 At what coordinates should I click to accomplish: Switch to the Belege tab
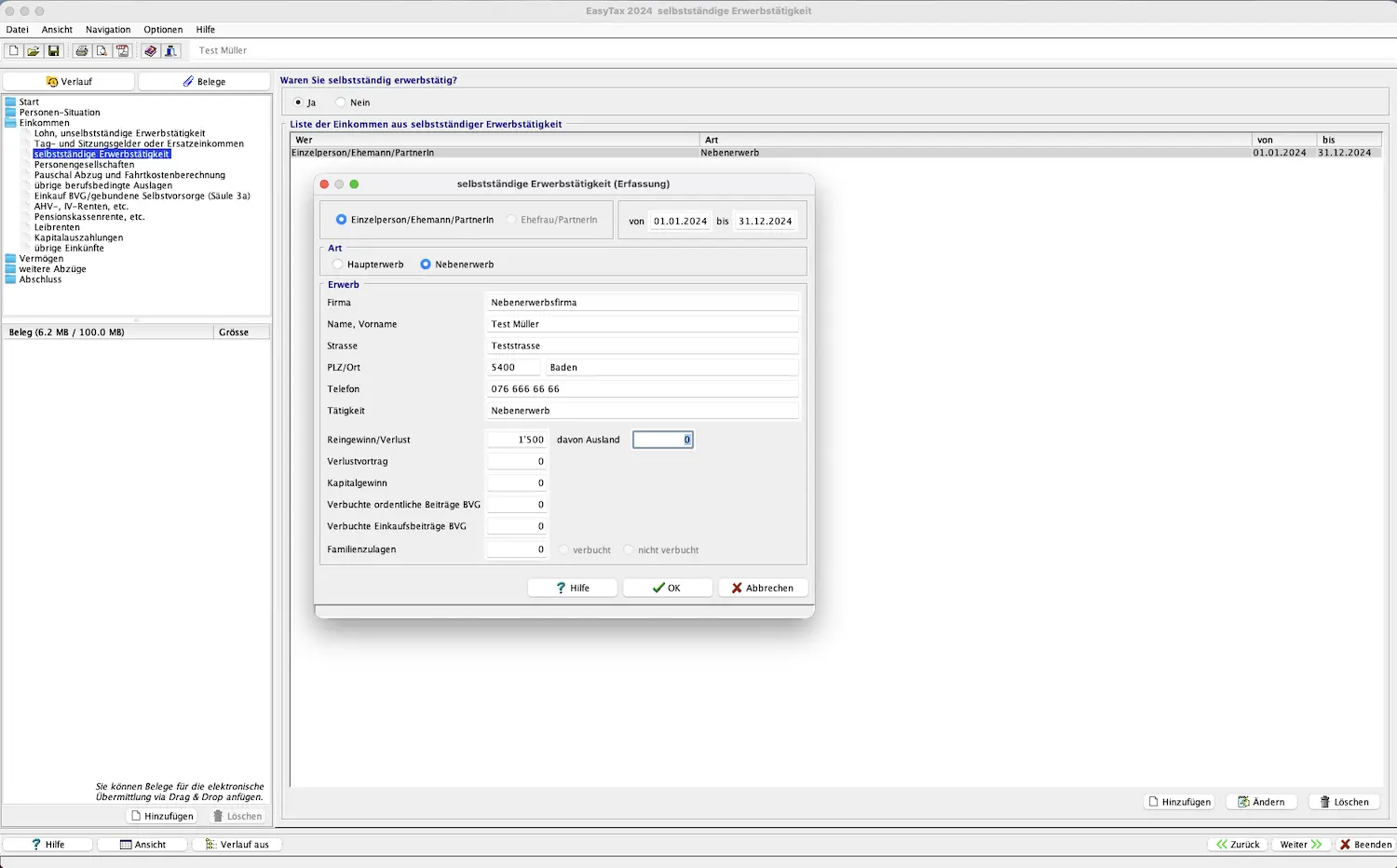(x=204, y=82)
